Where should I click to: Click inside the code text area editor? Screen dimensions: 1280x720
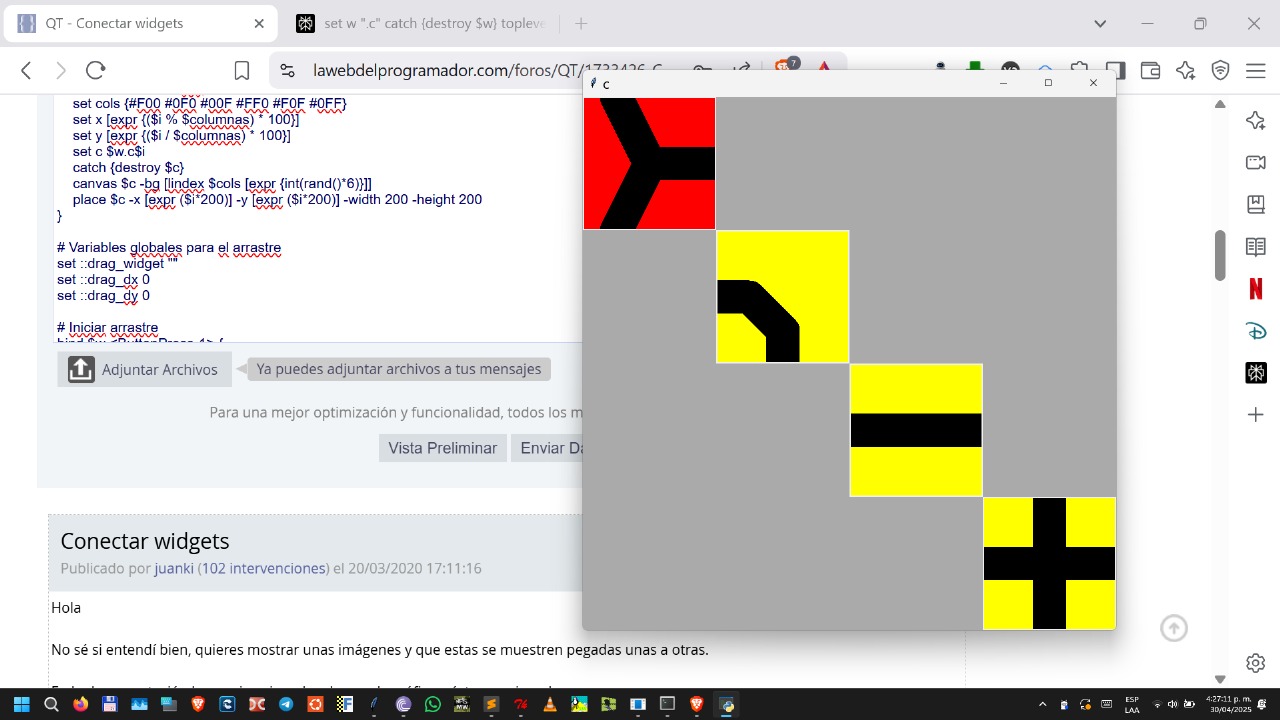coord(318,220)
